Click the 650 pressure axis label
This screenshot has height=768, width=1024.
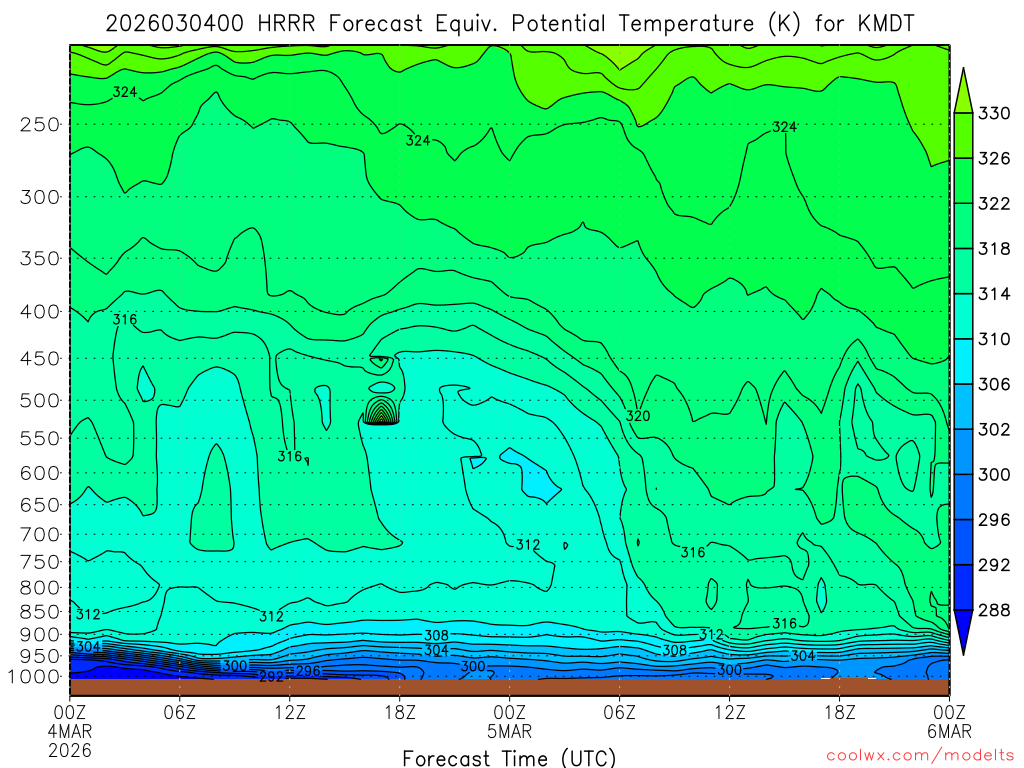pyautogui.click(x=40, y=505)
